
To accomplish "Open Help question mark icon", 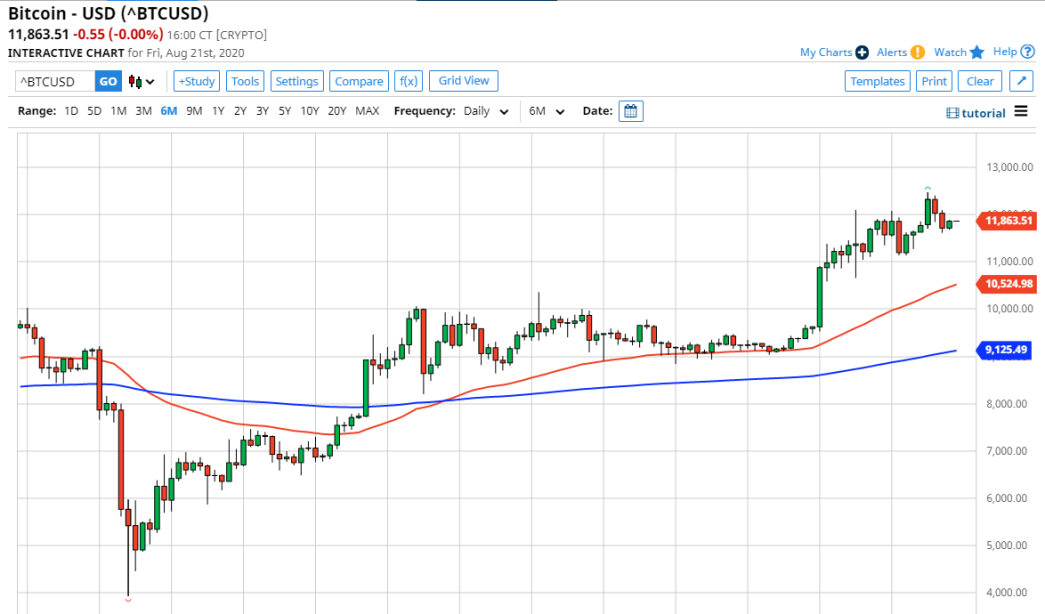I will pos(1028,52).
